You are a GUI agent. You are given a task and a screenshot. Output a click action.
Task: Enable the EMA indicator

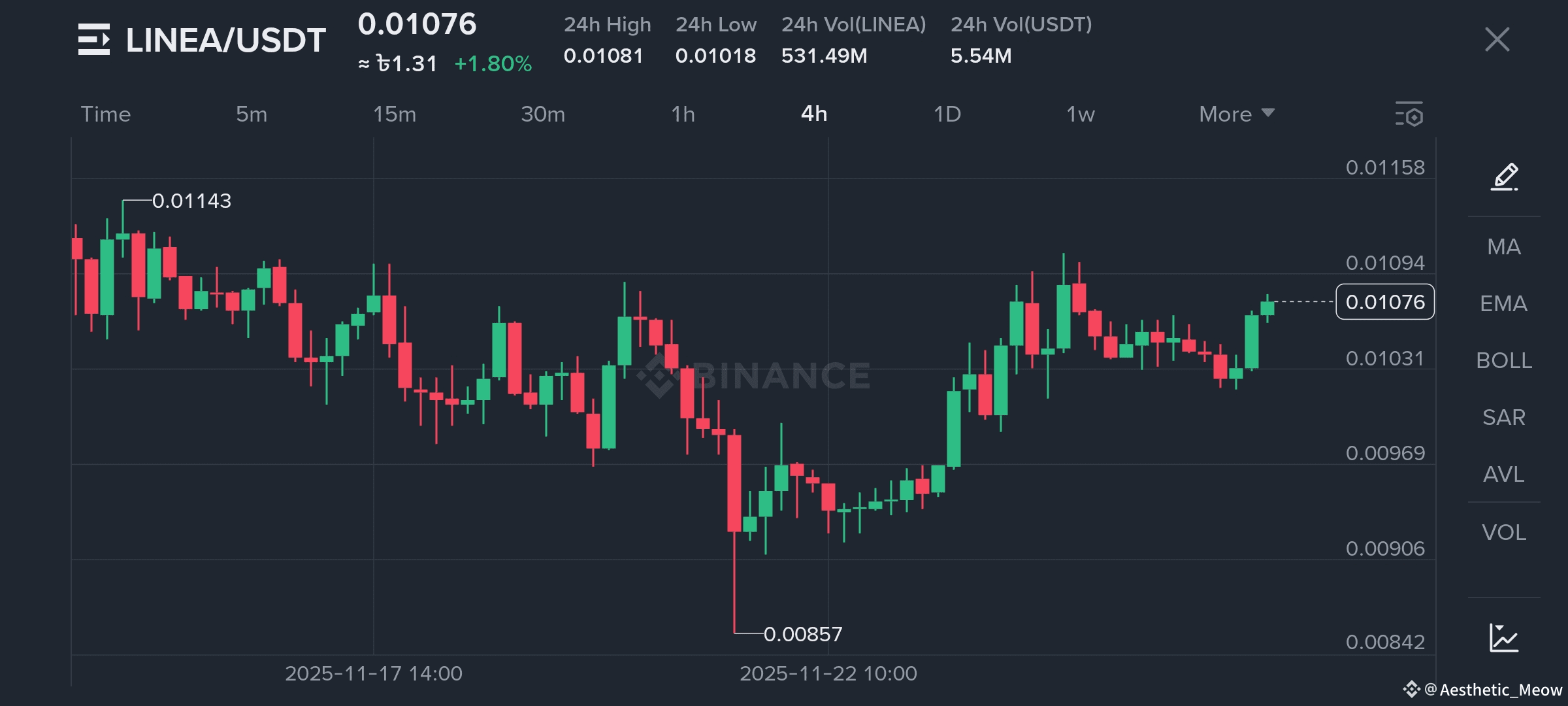coord(1504,303)
